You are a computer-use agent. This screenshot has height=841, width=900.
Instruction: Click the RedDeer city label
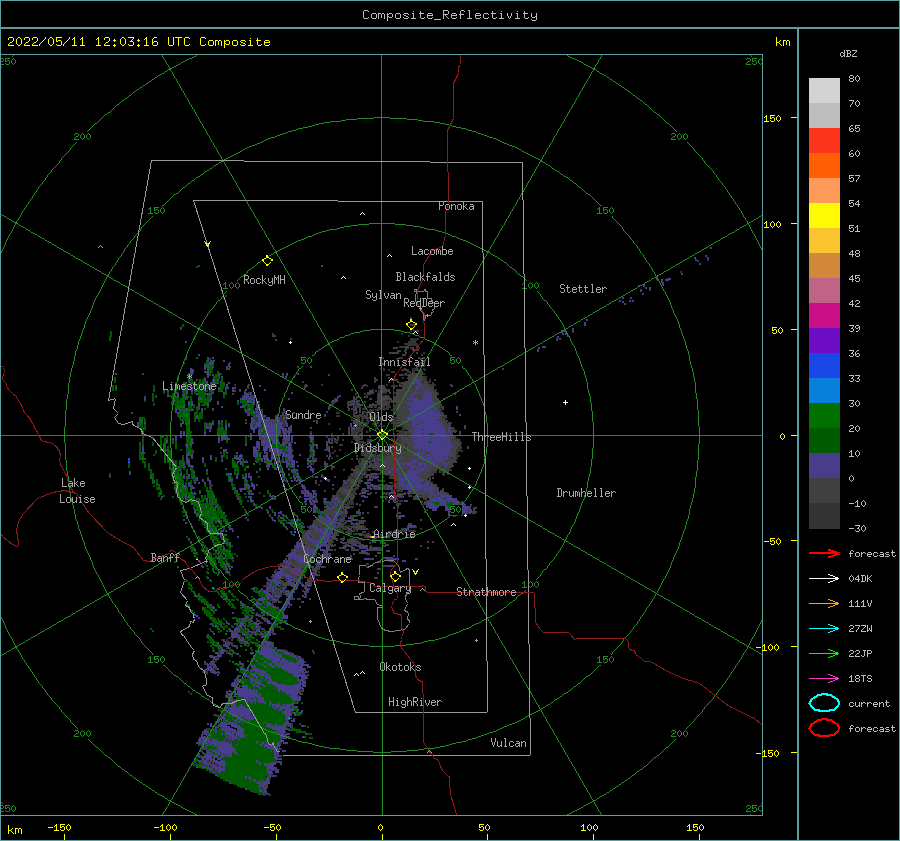(424, 303)
